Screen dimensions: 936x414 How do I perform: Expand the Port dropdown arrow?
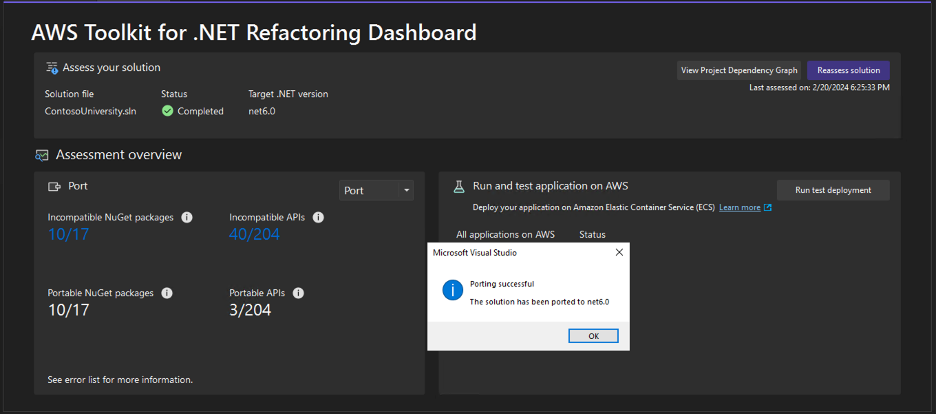pyautogui.click(x=407, y=191)
